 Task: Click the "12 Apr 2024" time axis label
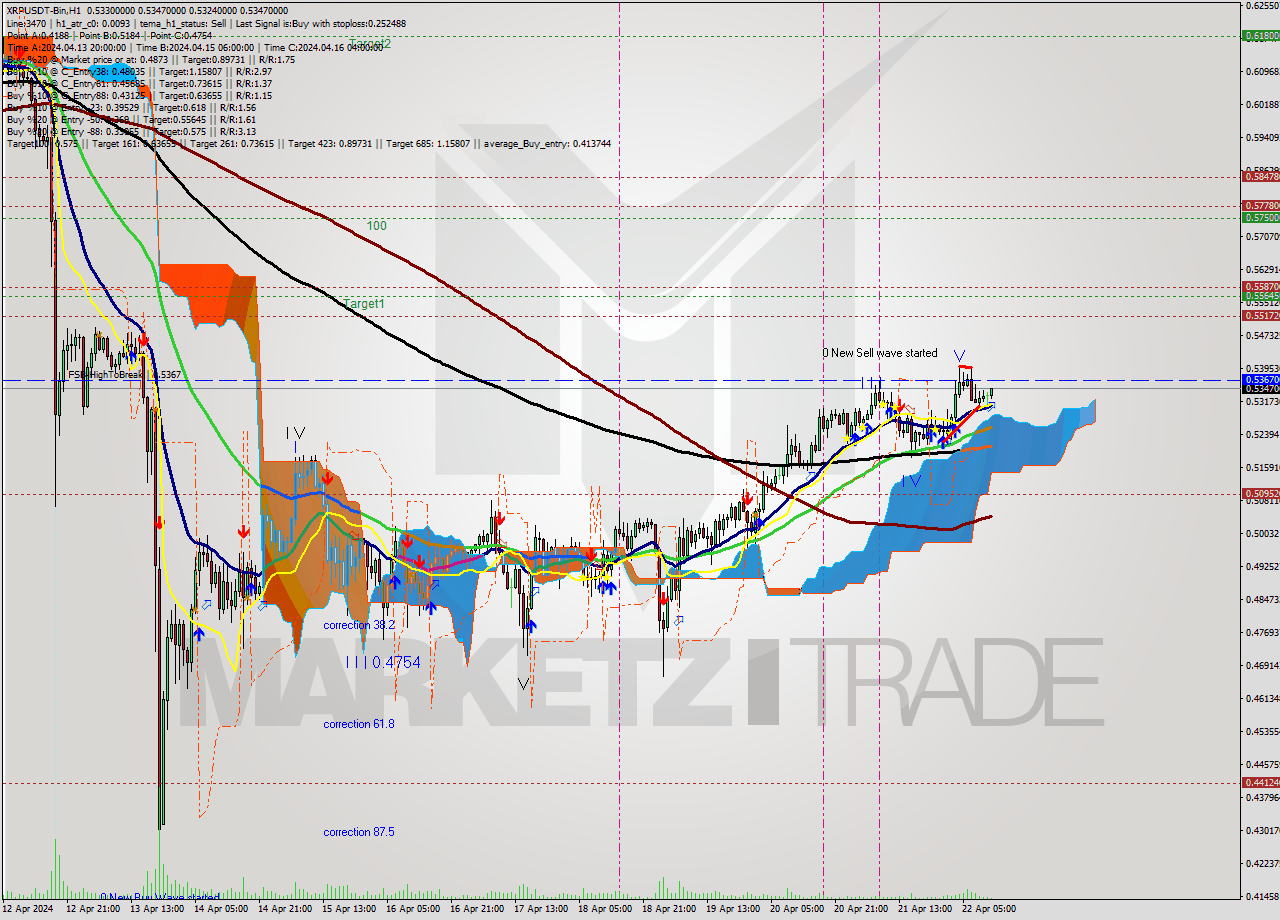click(29, 909)
